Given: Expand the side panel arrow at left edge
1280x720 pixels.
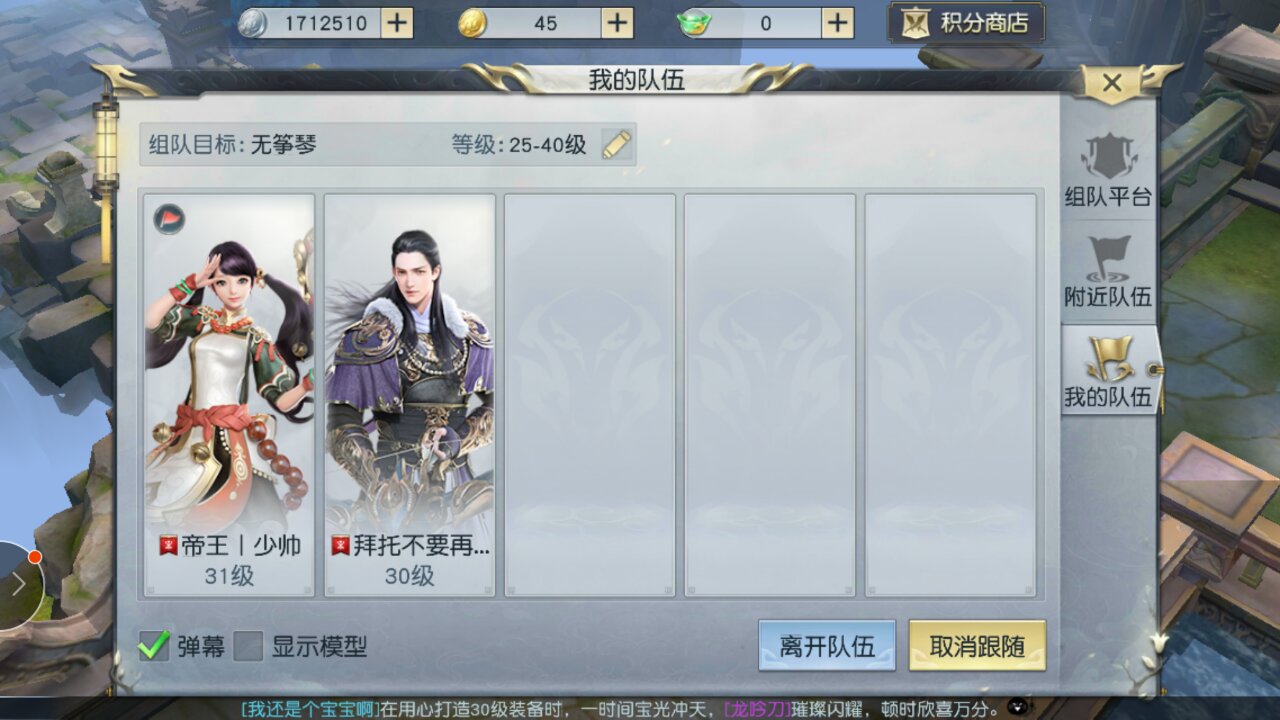Looking at the screenshot, I should [18, 585].
